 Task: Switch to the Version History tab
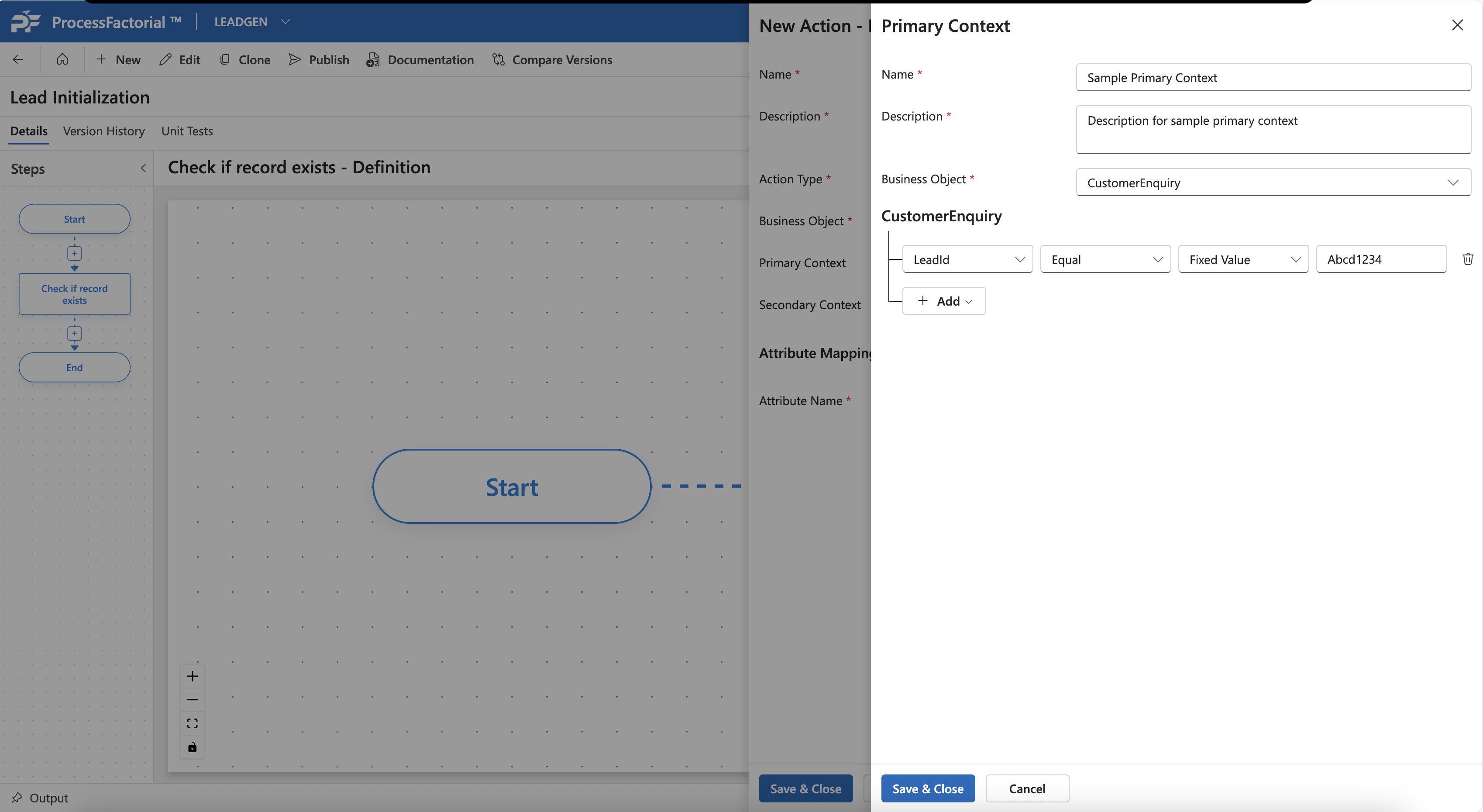tap(103, 131)
